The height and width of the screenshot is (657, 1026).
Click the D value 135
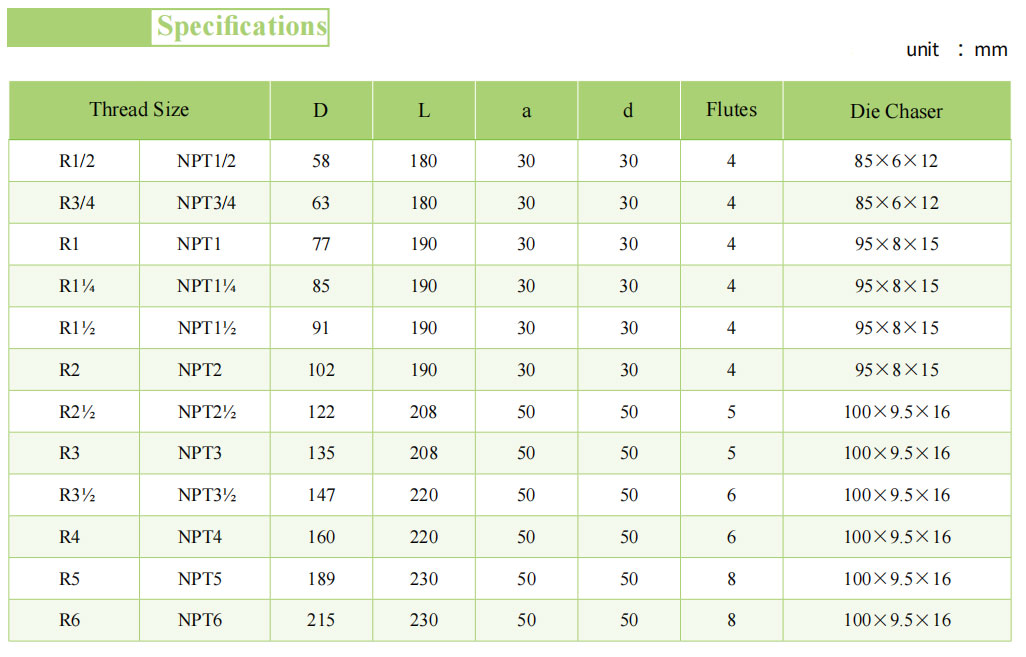pyautogui.click(x=321, y=453)
